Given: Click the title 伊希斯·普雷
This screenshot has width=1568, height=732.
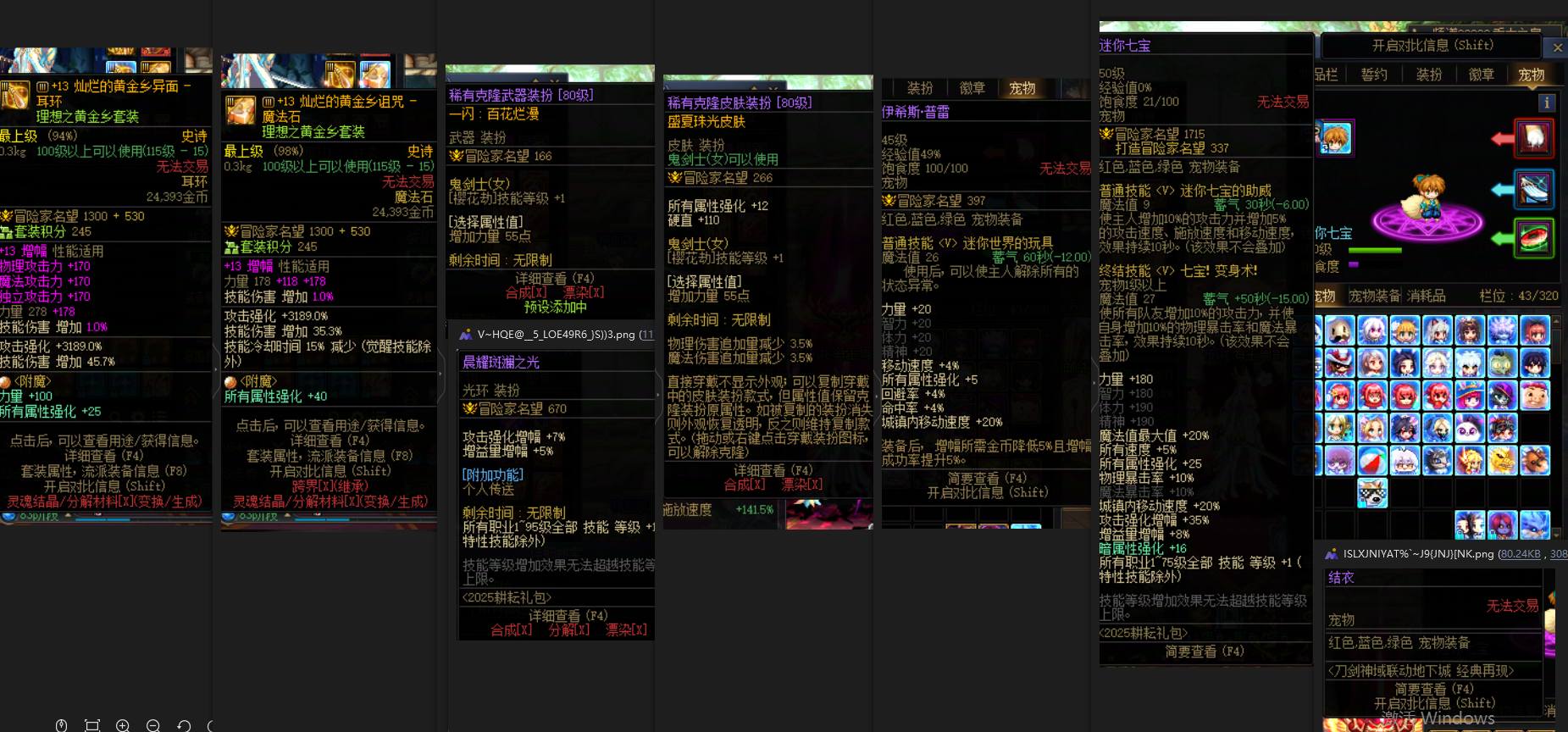Looking at the screenshot, I should click(915, 112).
